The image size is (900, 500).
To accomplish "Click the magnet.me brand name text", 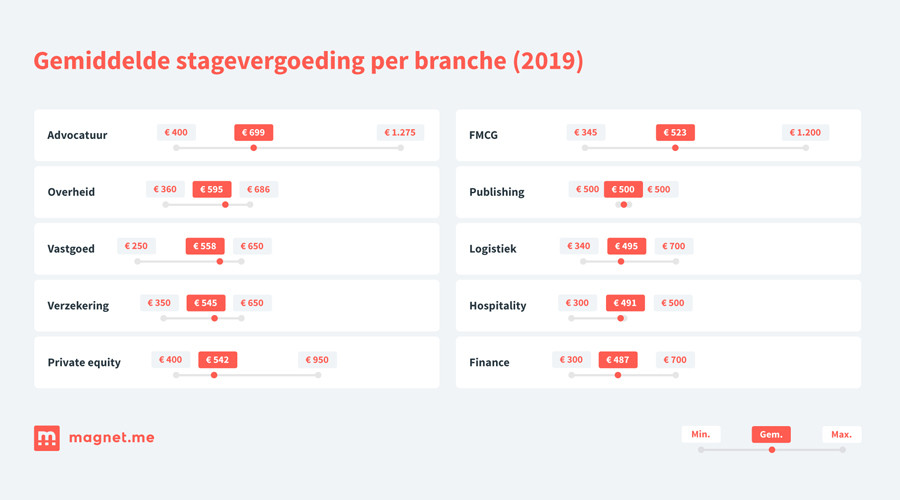I will point(111,438).
